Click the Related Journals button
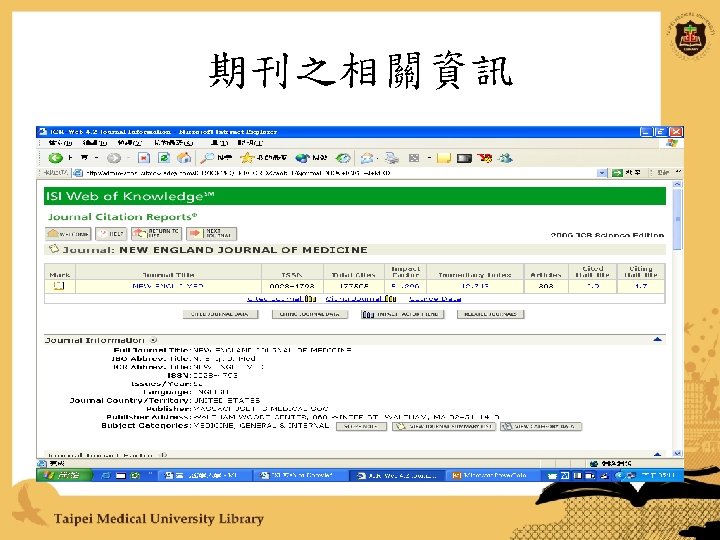Screen dimensions: 720x540 [x=490, y=314]
